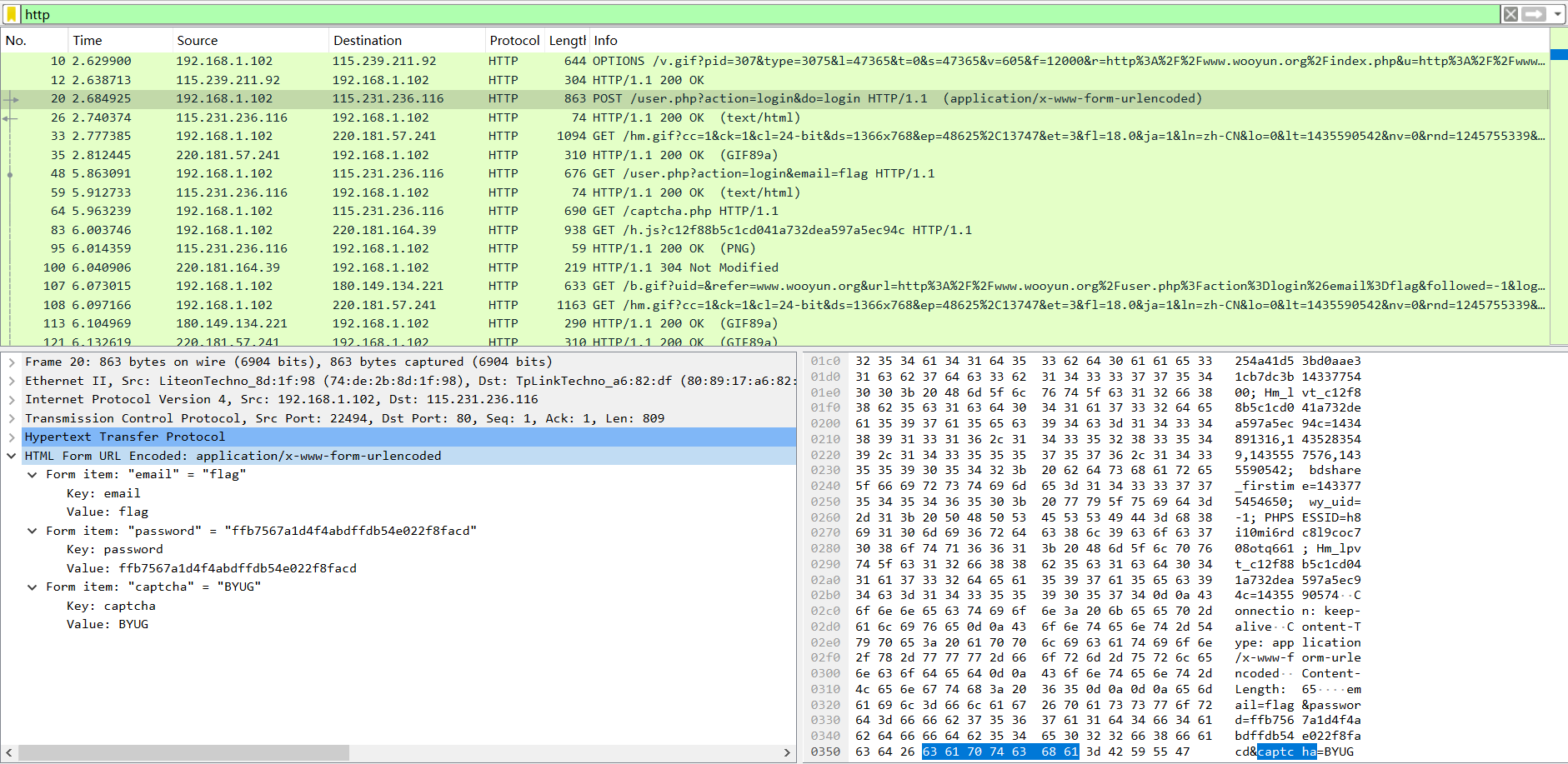Sort packets by Source column
The height and width of the screenshot is (764, 1568).
250,41
